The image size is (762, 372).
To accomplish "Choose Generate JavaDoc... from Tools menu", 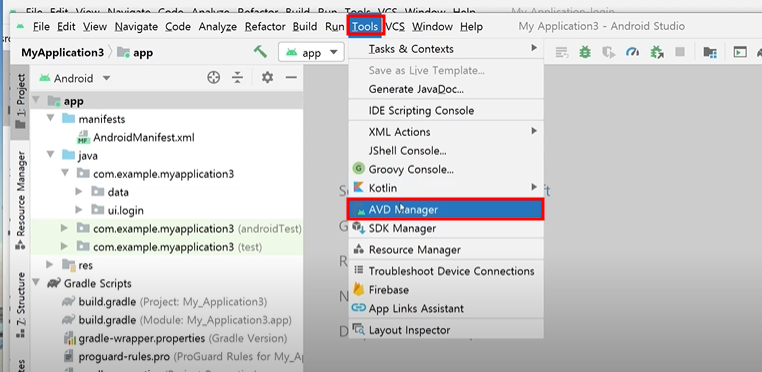I will 446,89.
